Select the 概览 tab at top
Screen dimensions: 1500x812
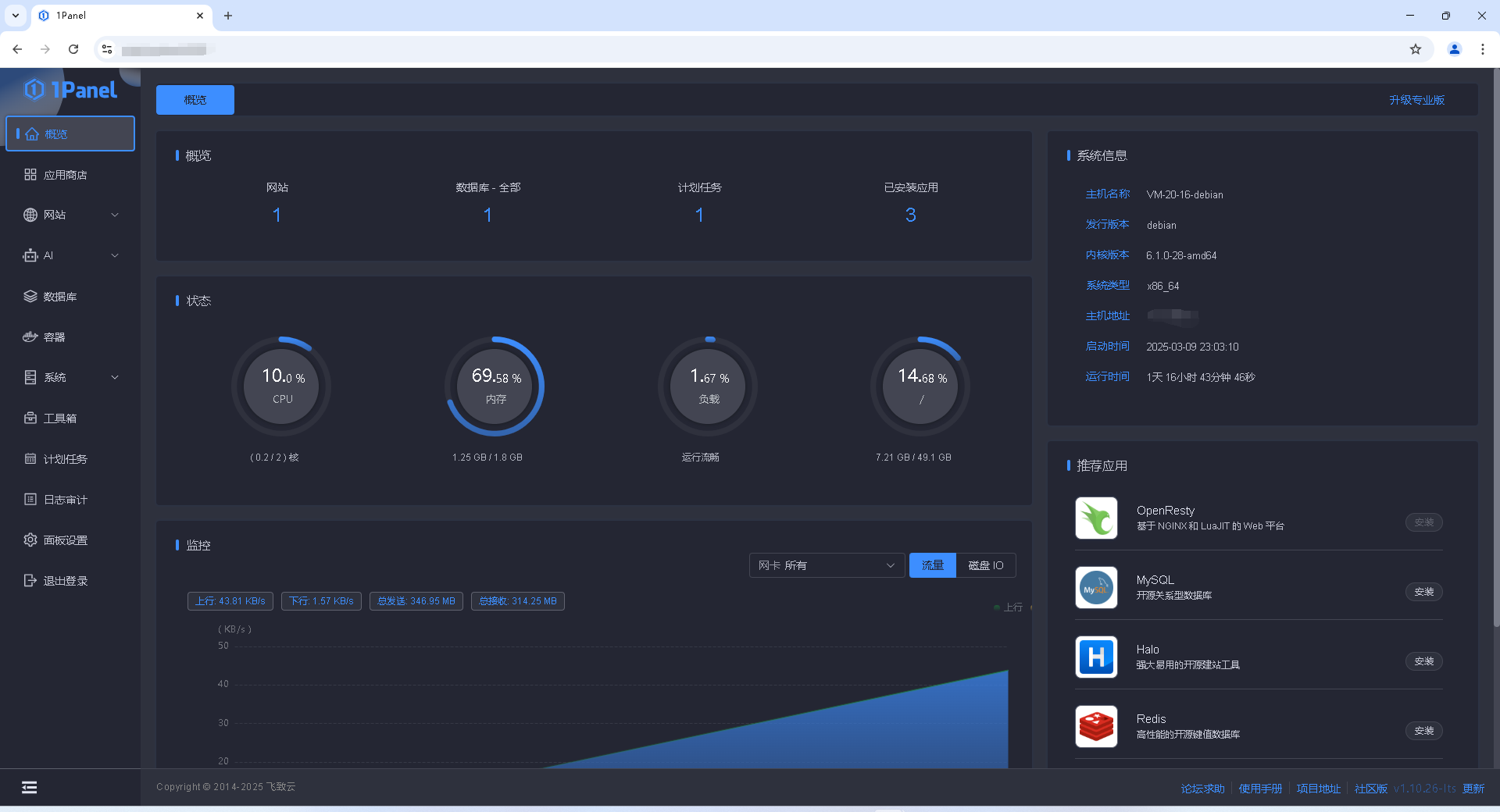pos(195,100)
